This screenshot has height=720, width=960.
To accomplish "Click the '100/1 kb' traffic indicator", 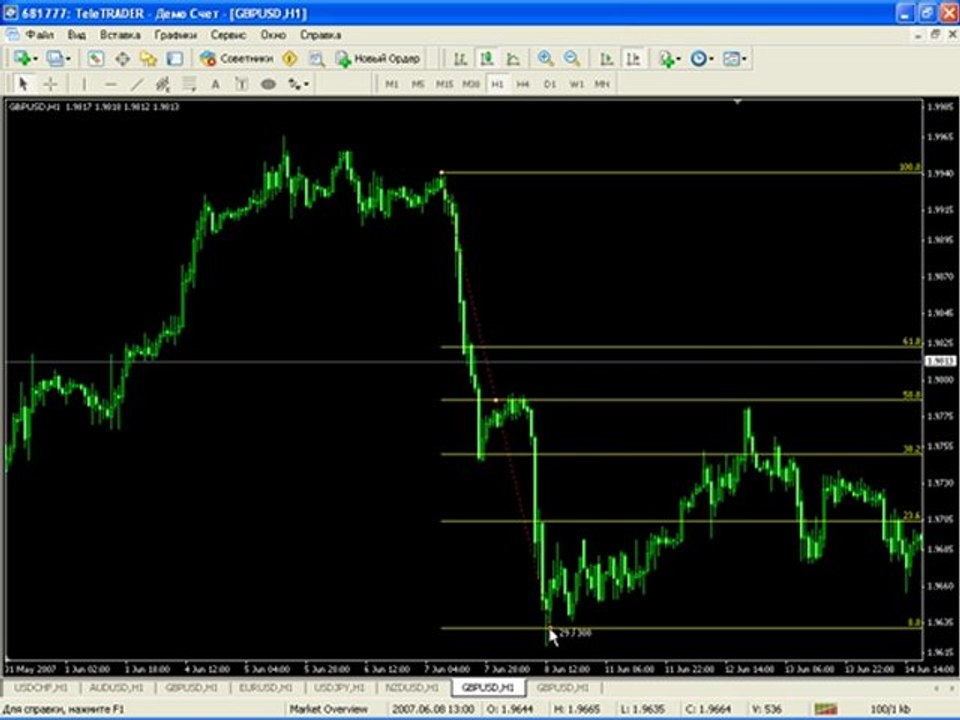I will point(890,709).
